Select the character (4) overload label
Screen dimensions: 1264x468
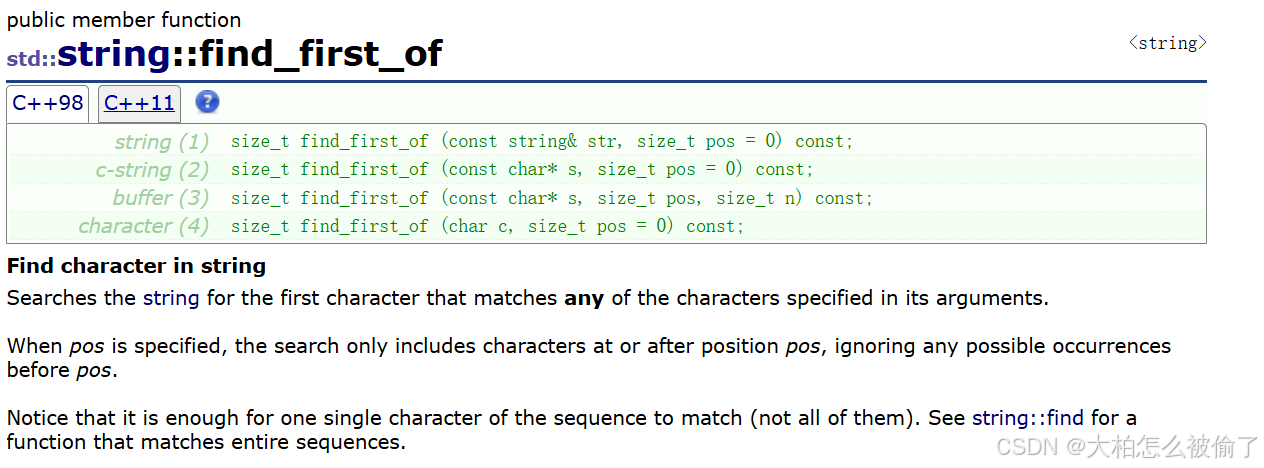click(x=144, y=226)
